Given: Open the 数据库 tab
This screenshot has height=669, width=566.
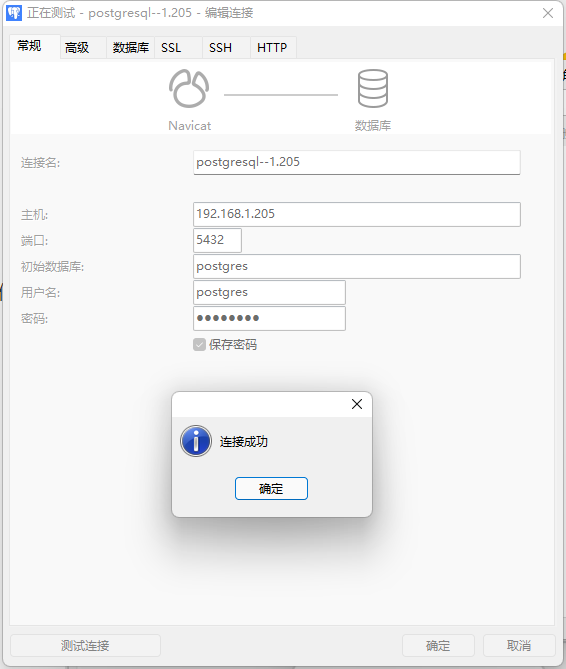Looking at the screenshot, I should (131, 47).
